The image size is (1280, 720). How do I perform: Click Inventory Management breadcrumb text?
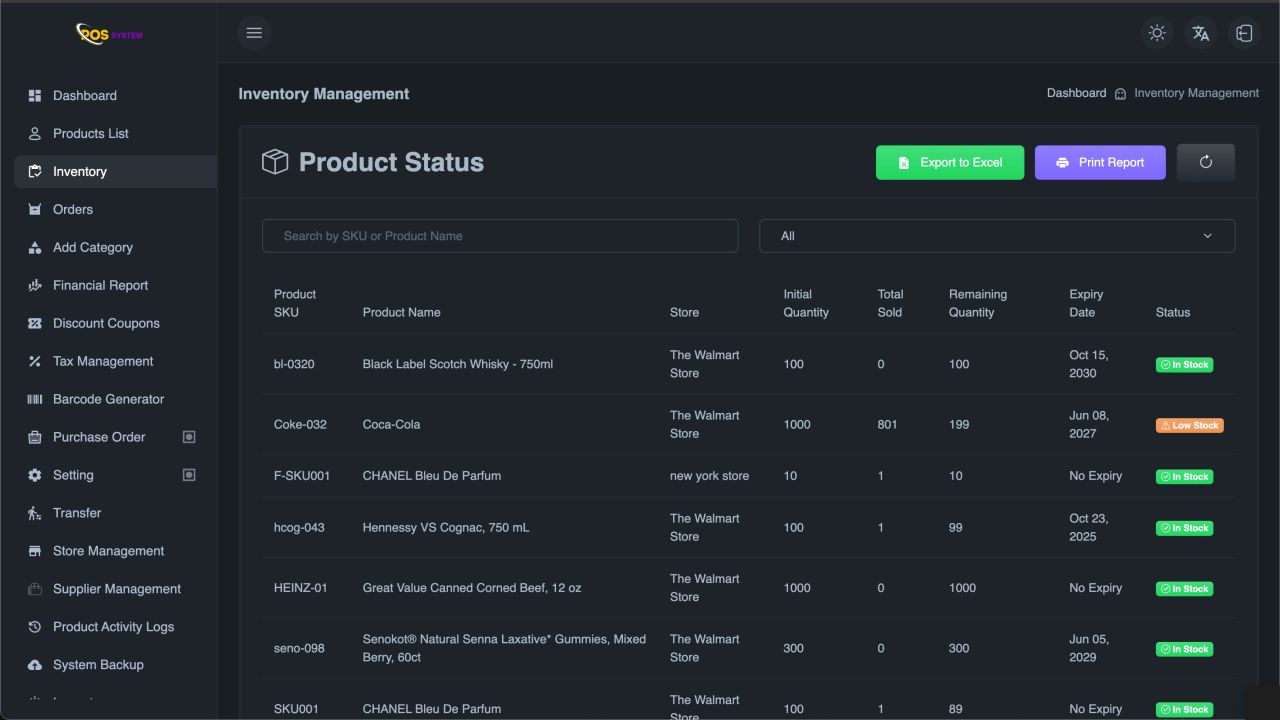click(1196, 93)
